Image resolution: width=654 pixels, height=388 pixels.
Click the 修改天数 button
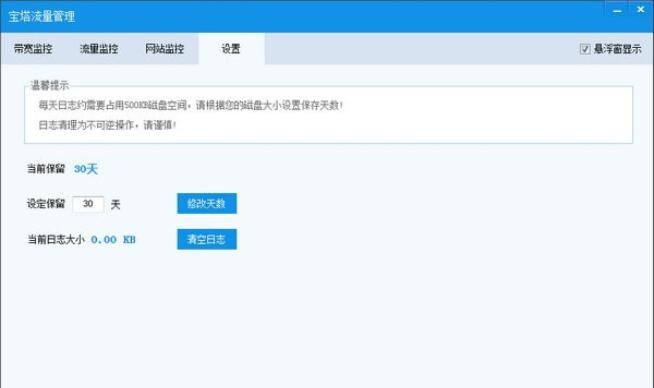pos(207,203)
